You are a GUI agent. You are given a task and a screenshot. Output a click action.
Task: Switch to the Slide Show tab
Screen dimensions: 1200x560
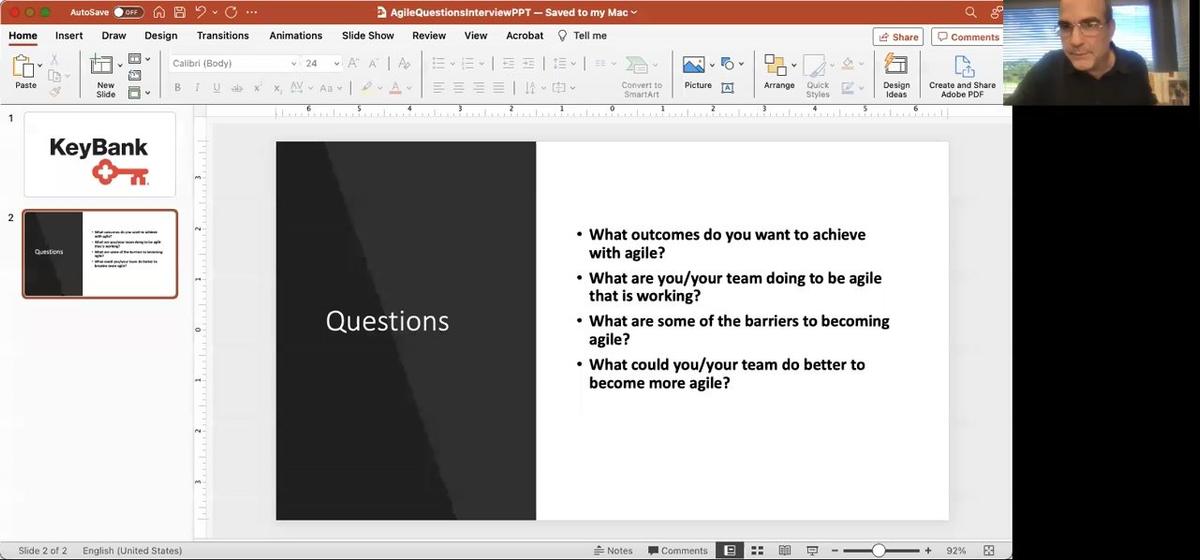coord(368,36)
